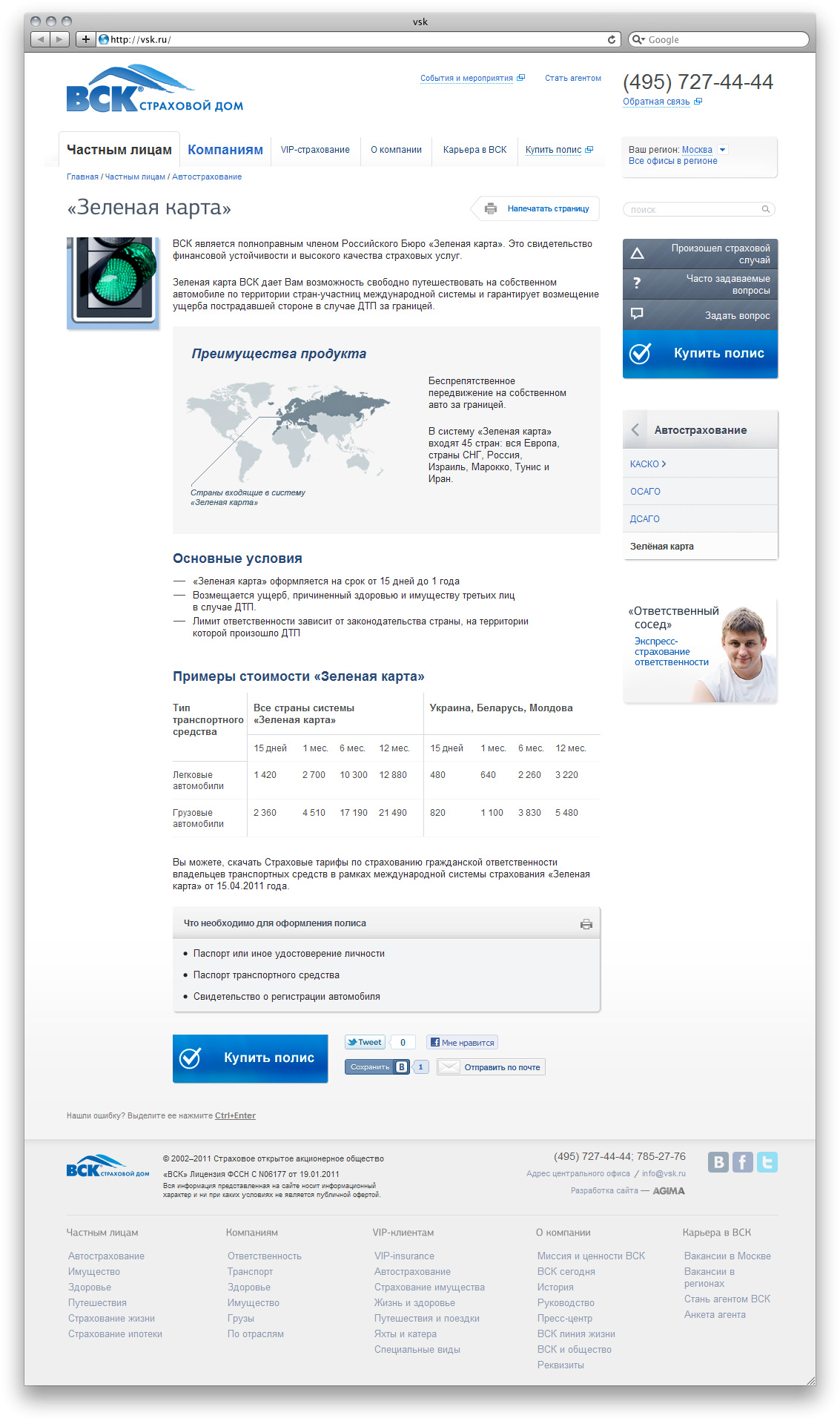Click the Tweet button

pyautogui.click(x=365, y=1042)
